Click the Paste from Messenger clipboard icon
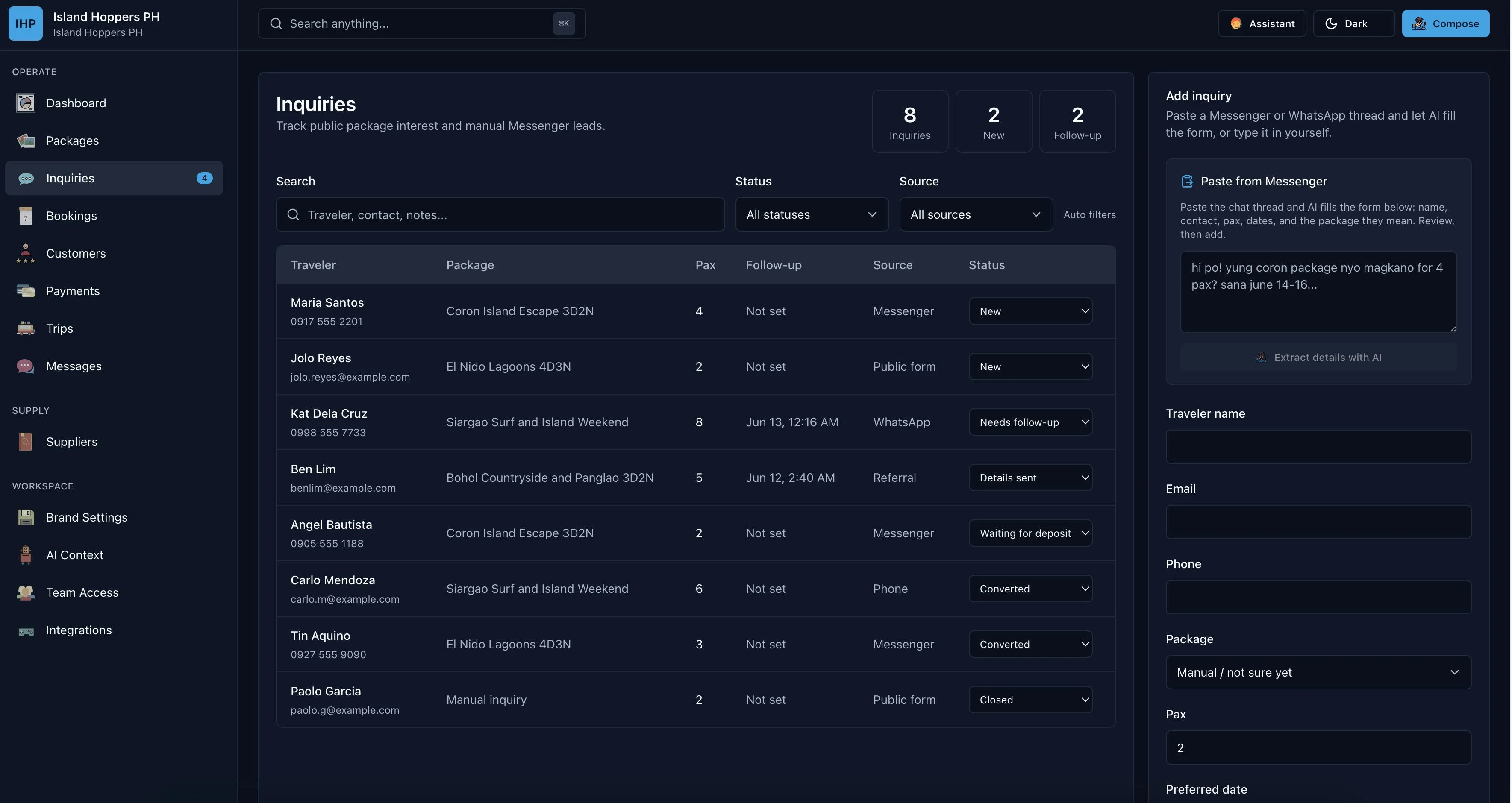Screen dimensions: 1512x803 [x=1187, y=181]
